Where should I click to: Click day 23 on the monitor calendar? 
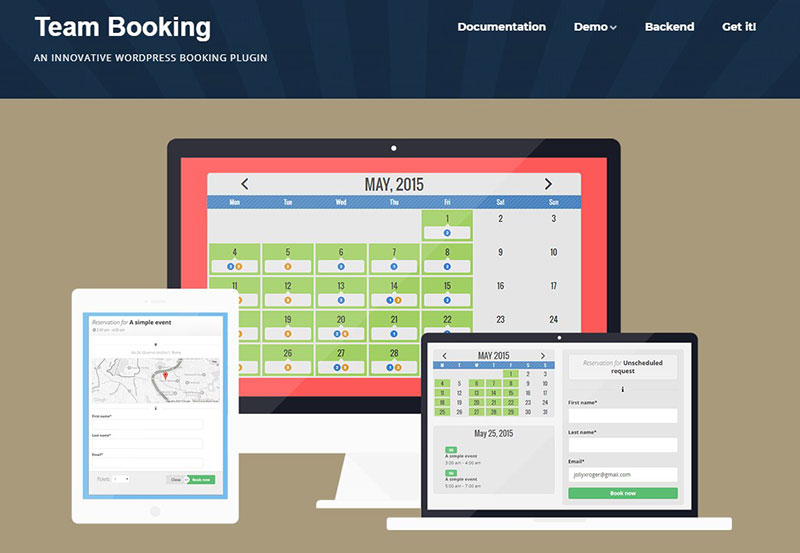coord(501,319)
